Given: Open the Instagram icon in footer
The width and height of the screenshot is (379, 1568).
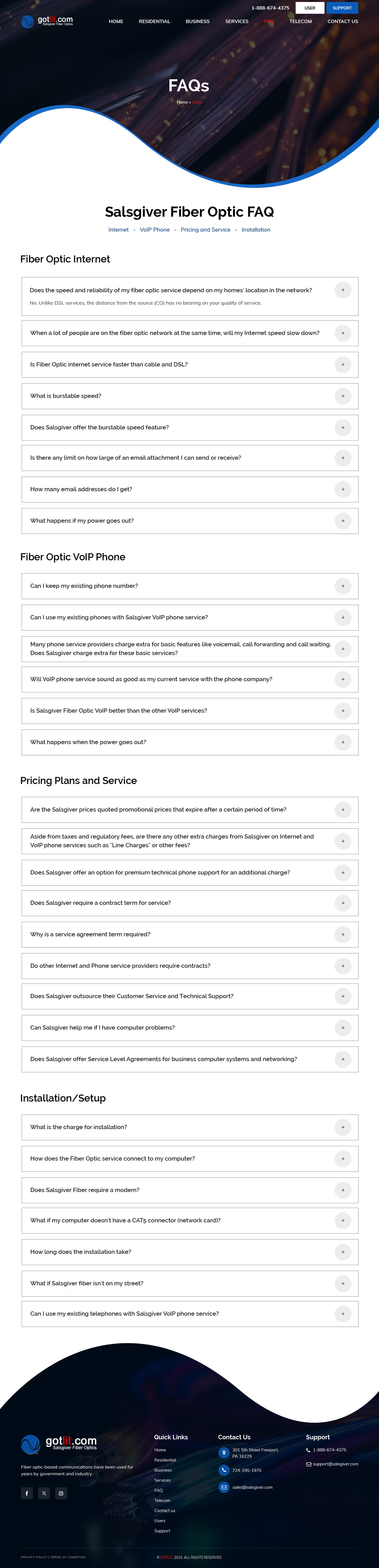Looking at the screenshot, I should (61, 1492).
